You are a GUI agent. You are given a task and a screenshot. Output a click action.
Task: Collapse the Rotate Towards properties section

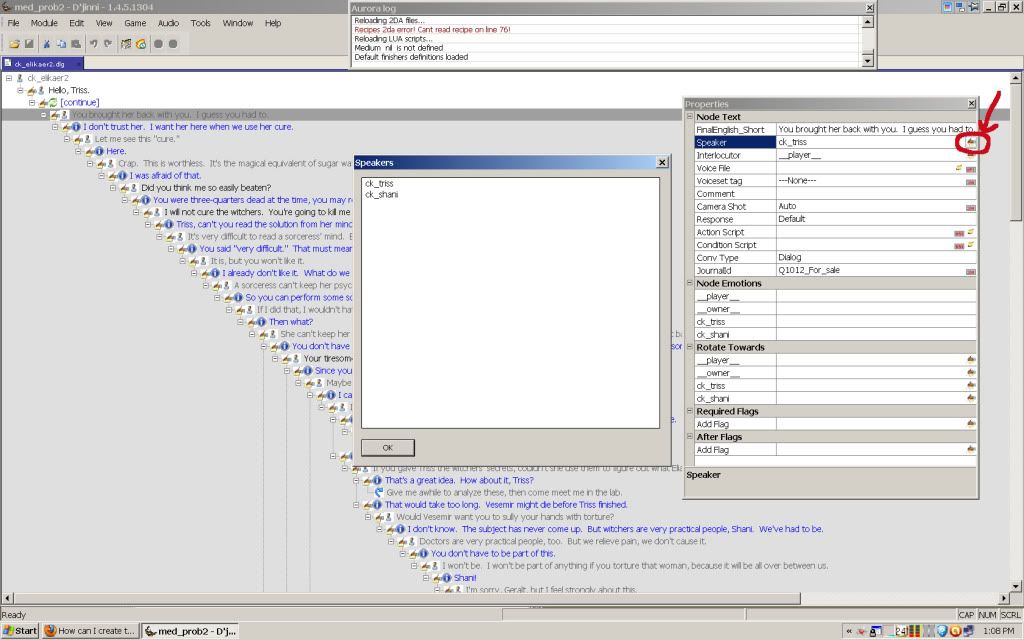tap(689, 347)
